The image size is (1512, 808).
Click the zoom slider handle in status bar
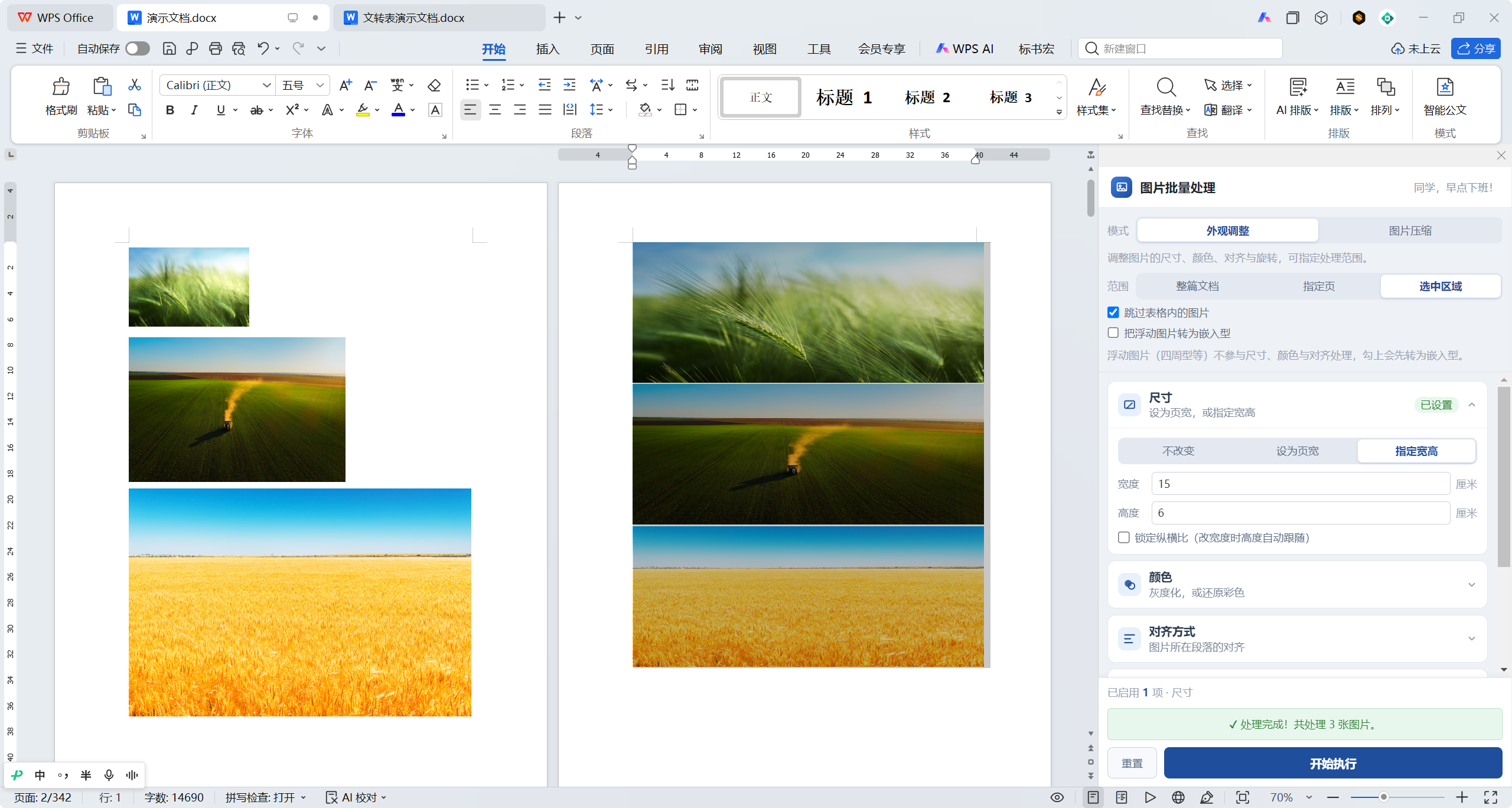[x=1383, y=797]
